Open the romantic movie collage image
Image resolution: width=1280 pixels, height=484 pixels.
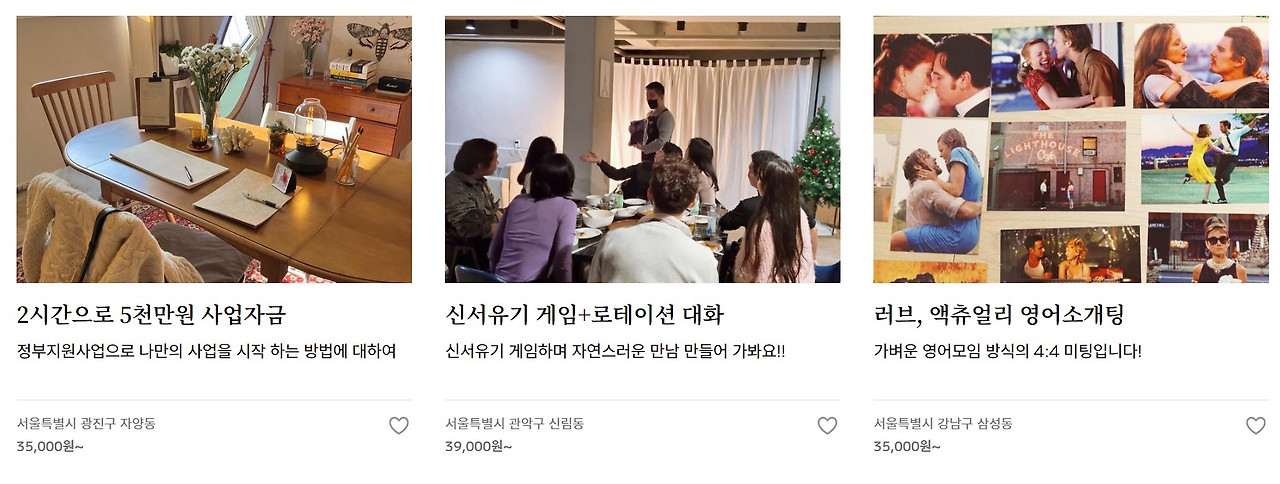1071,149
